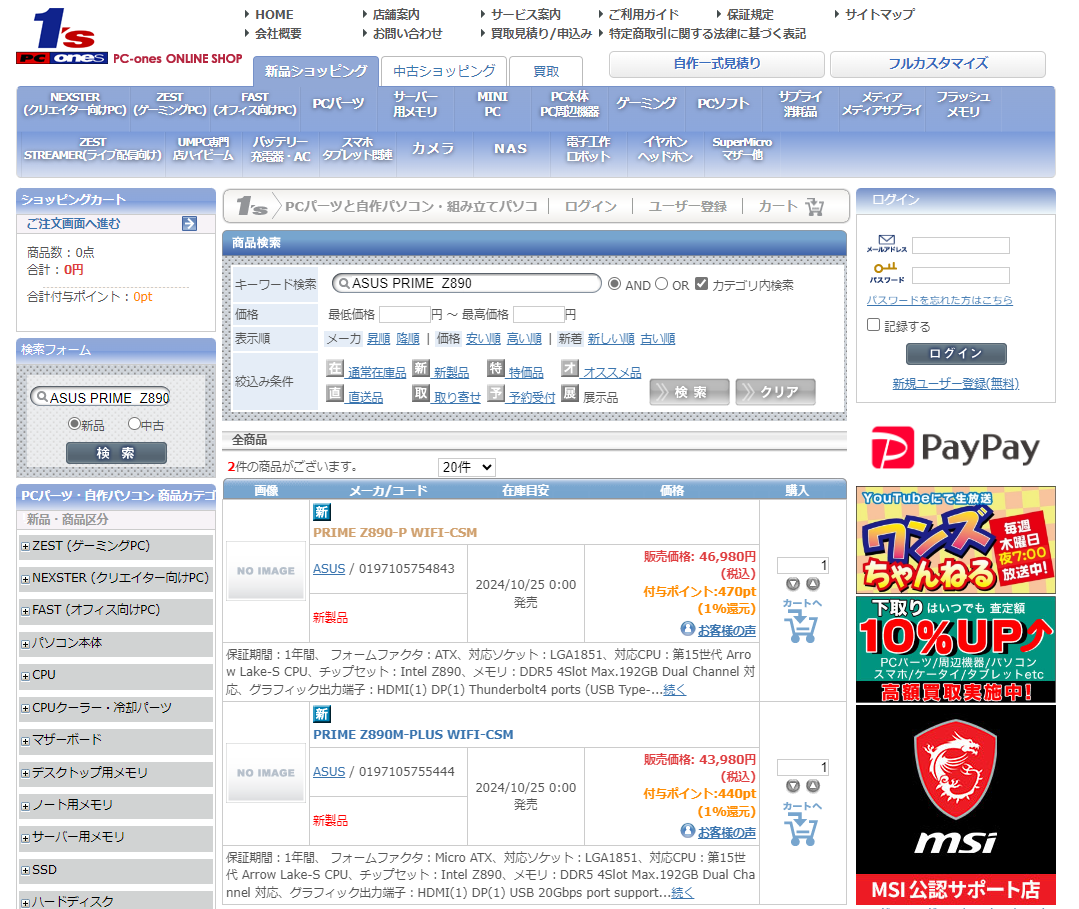Screen dimensions: 1079x909
Task: Click the オ icon for オススメ品 filter
Action: [570, 369]
